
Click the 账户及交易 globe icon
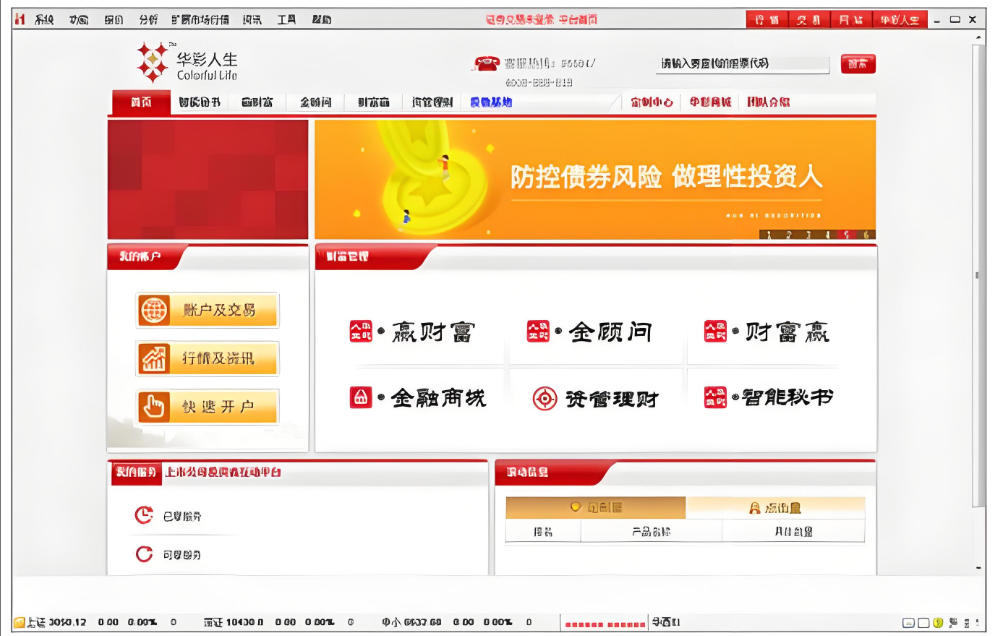[155, 309]
